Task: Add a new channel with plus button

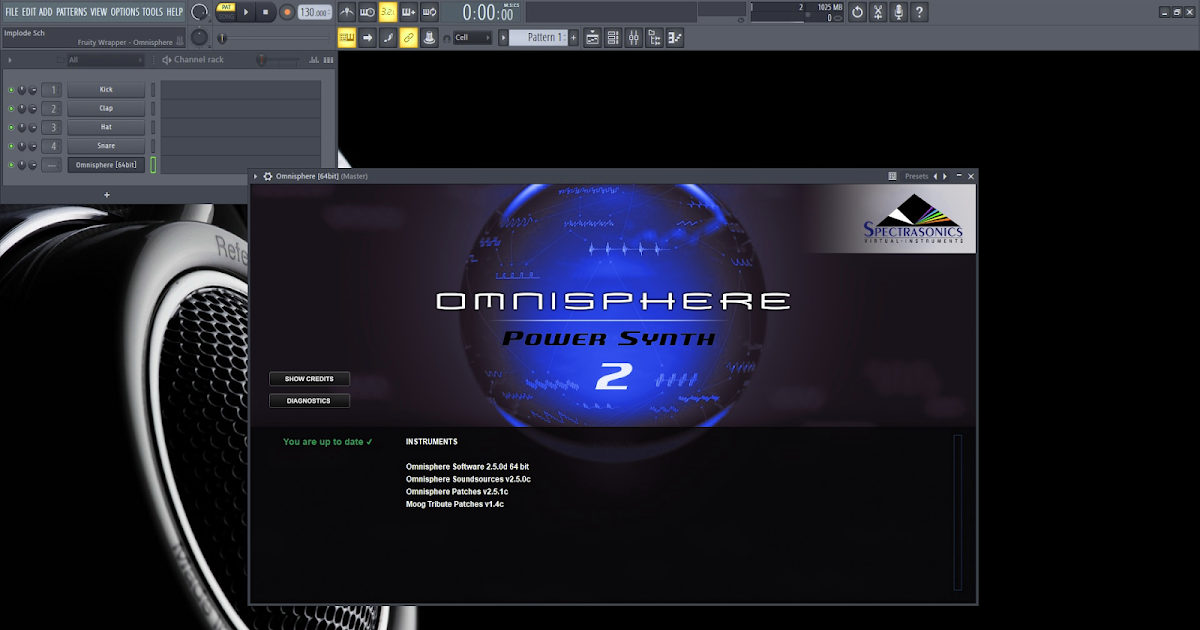Action: [x=107, y=194]
